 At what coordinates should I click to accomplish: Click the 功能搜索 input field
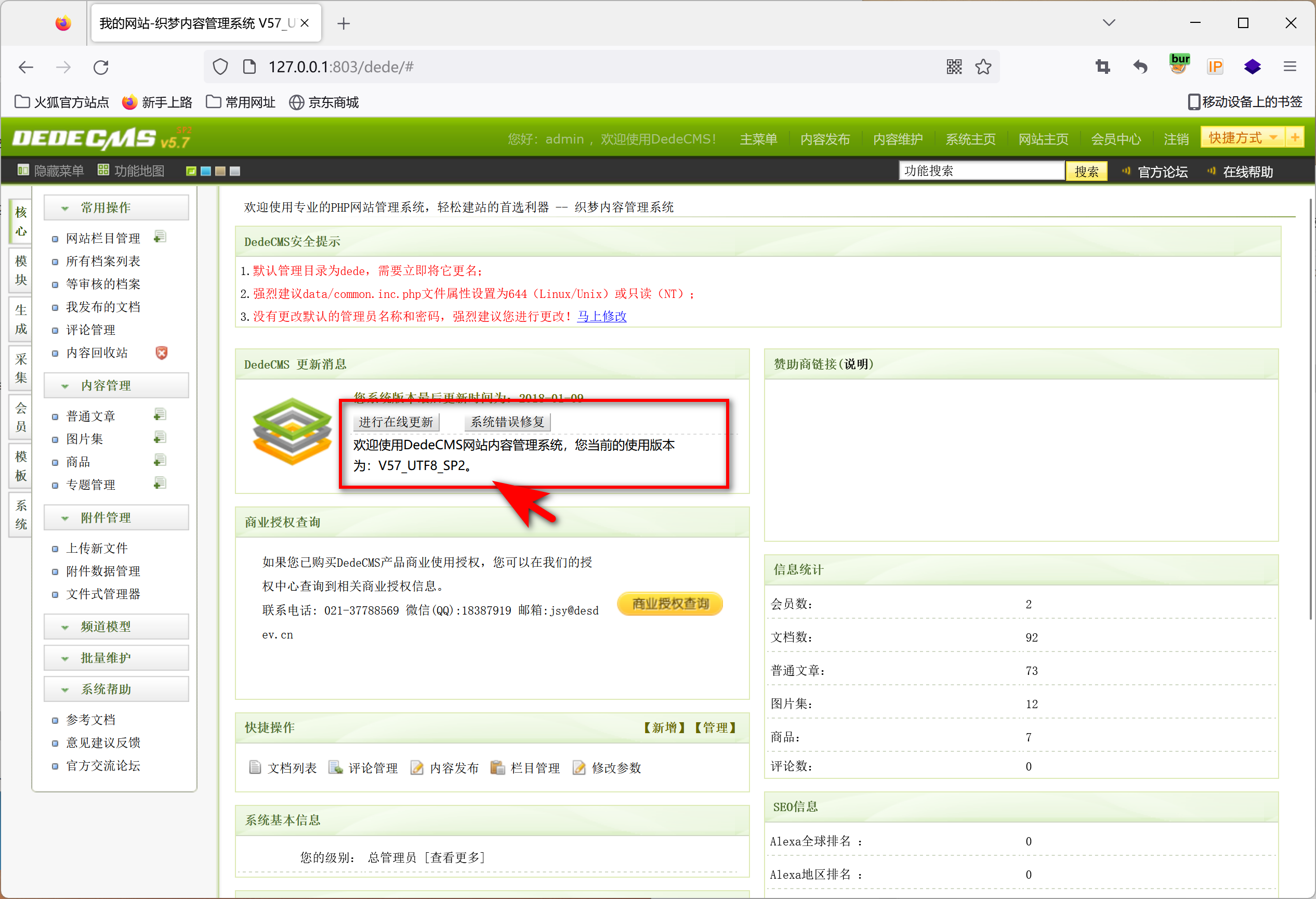(981, 171)
